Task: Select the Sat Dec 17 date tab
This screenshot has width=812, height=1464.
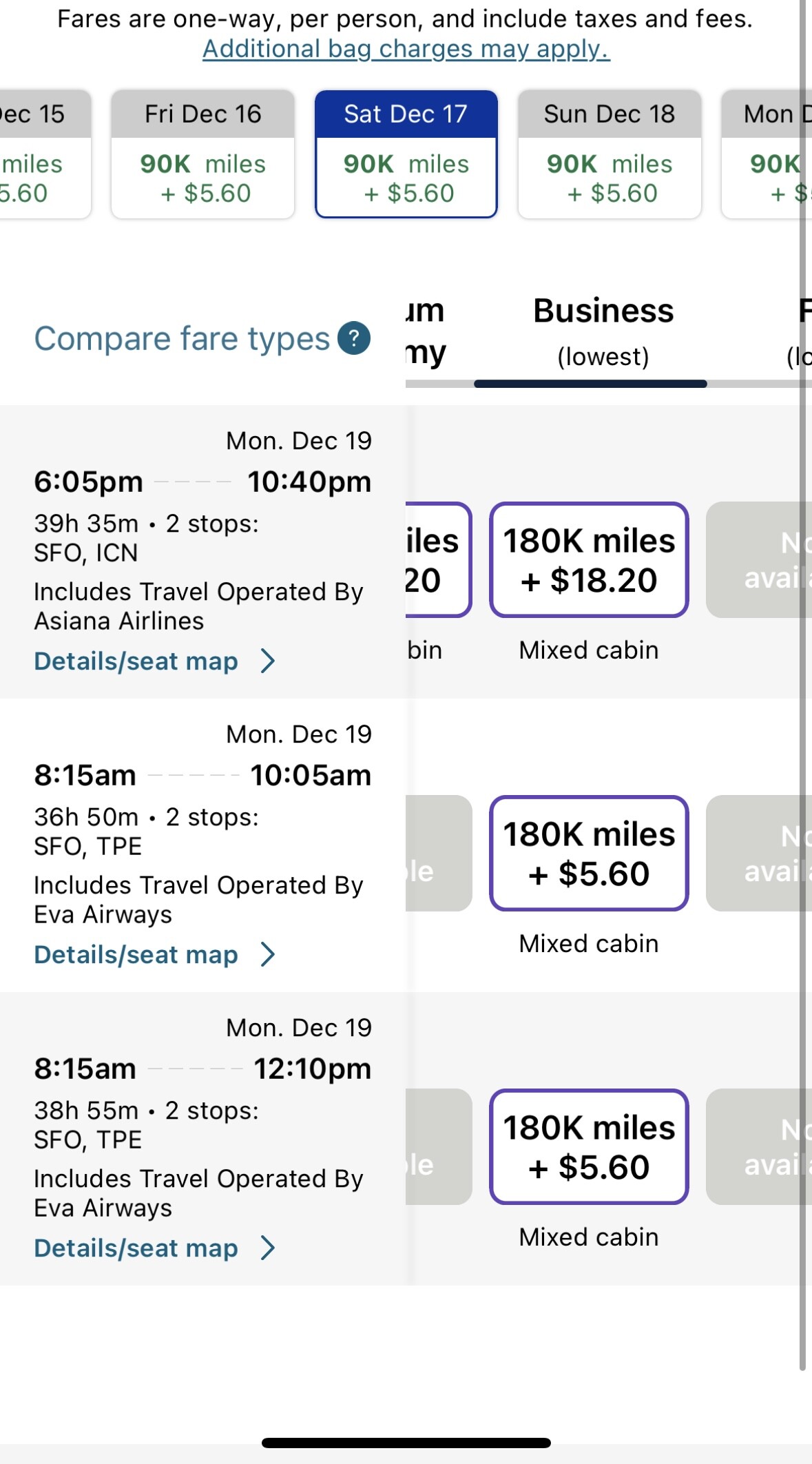Action: coord(406,154)
